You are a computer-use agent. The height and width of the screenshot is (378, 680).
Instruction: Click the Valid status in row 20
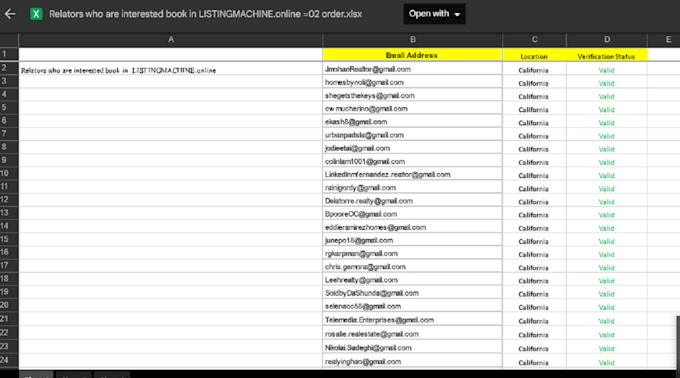pyautogui.click(x=606, y=307)
